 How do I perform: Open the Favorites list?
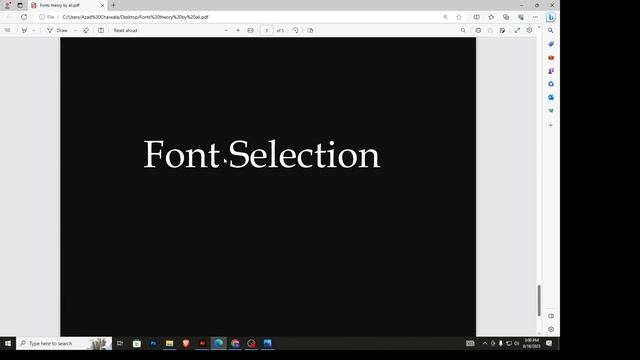[491, 17]
